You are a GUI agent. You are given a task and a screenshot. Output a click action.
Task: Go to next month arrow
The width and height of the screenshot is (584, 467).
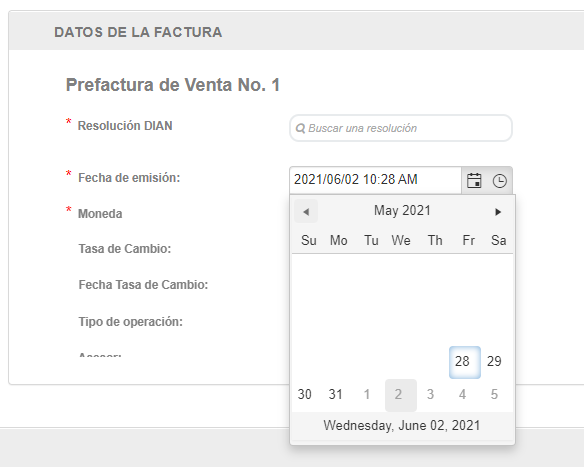[498, 212]
